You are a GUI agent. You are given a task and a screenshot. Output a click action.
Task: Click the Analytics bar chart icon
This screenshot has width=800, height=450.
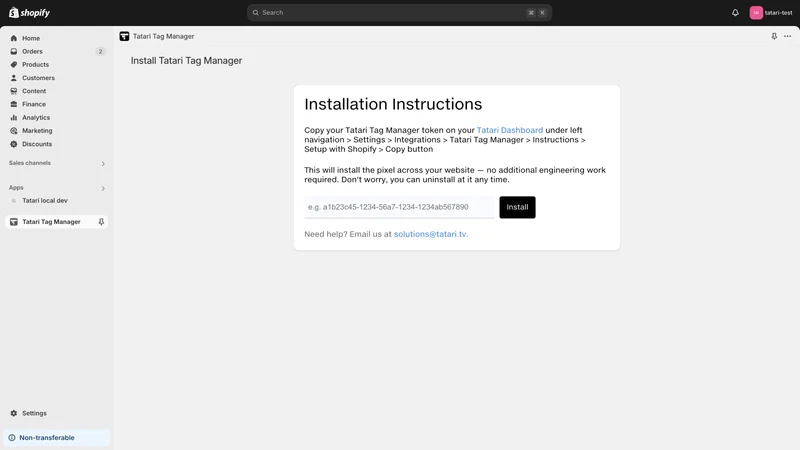14,118
